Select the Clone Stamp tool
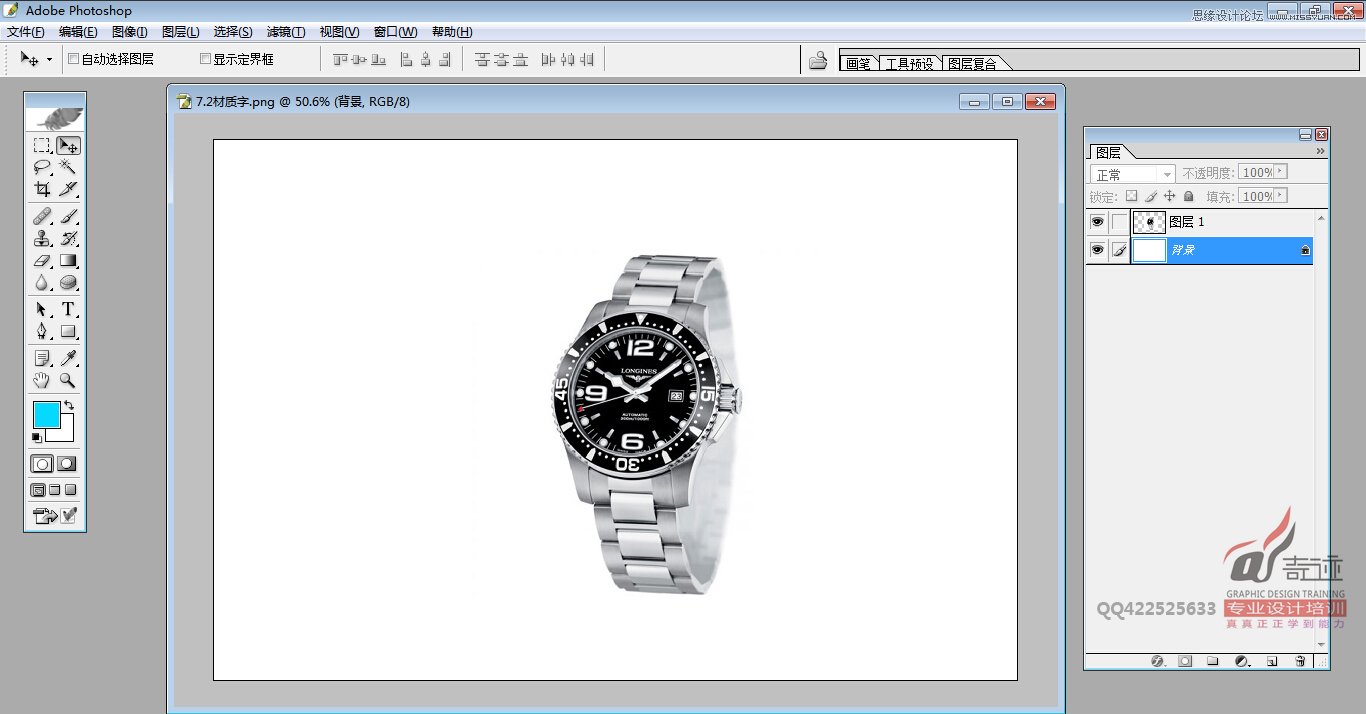This screenshot has width=1366, height=714. 42,238
